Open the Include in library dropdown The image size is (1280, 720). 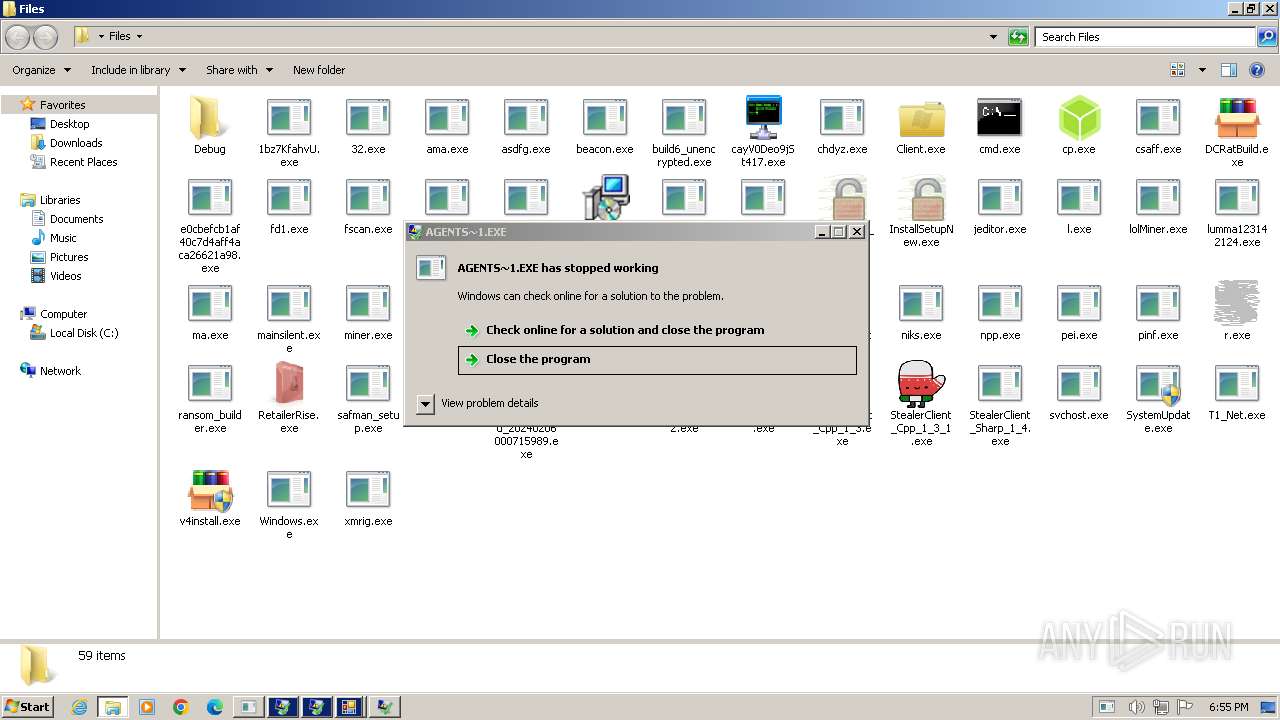(138, 70)
